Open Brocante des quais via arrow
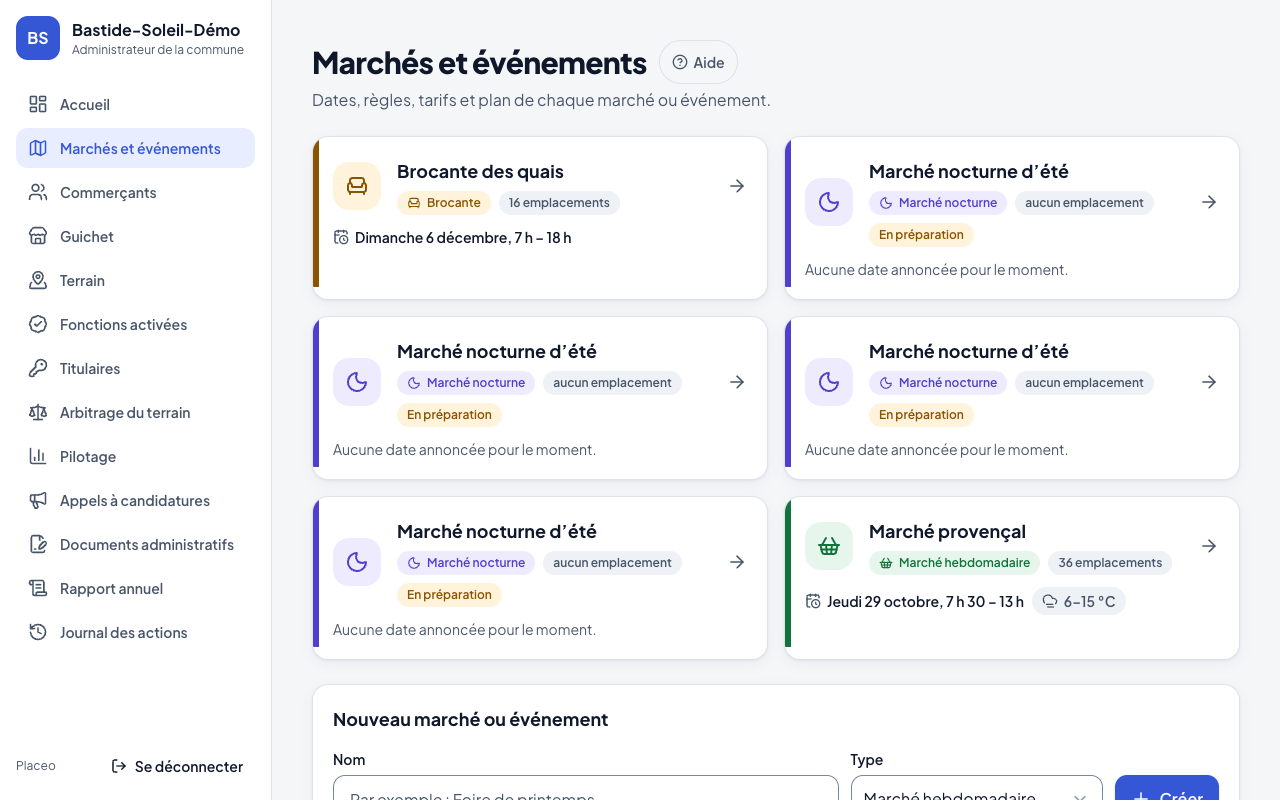 pyautogui.click(x=737, y=186)
